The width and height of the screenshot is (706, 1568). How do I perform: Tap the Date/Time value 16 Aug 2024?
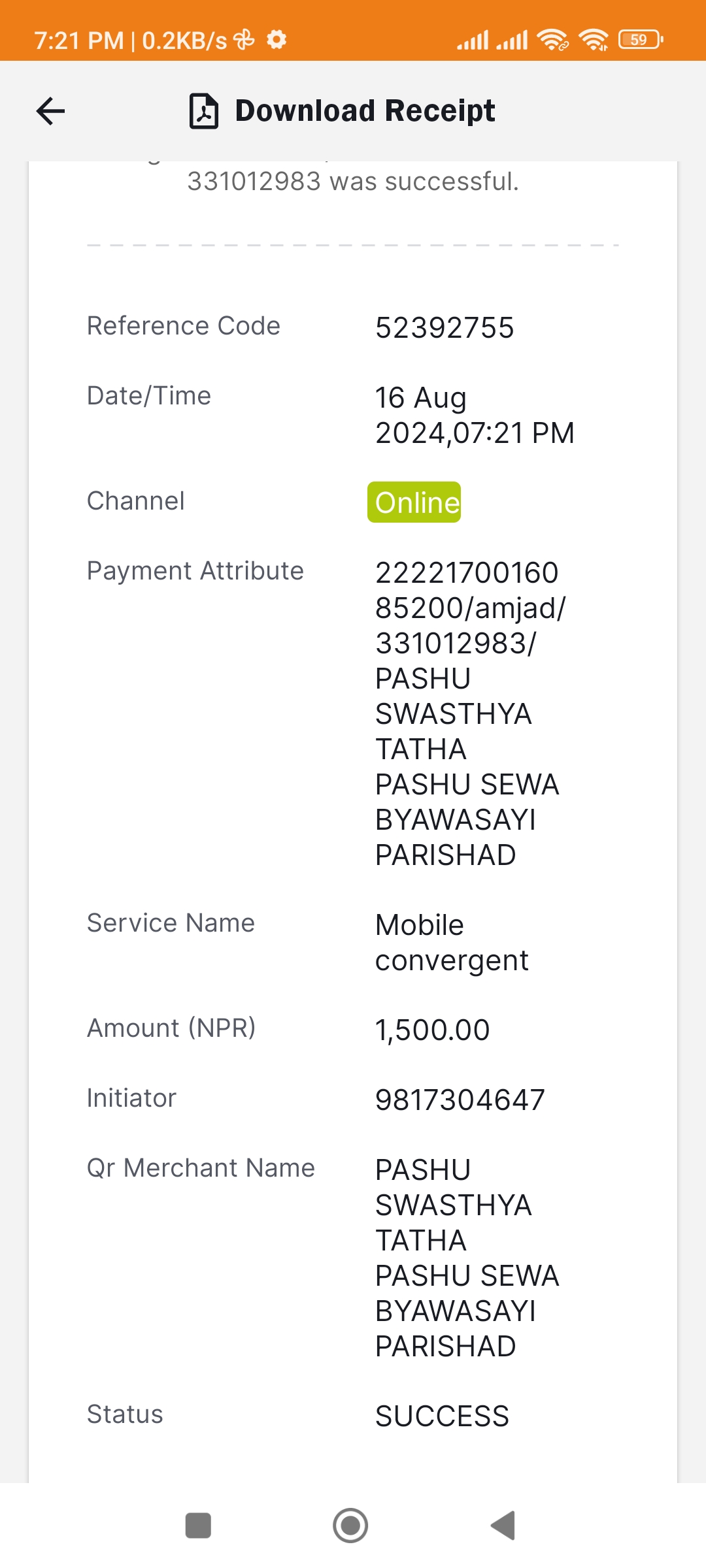point(475,415)
